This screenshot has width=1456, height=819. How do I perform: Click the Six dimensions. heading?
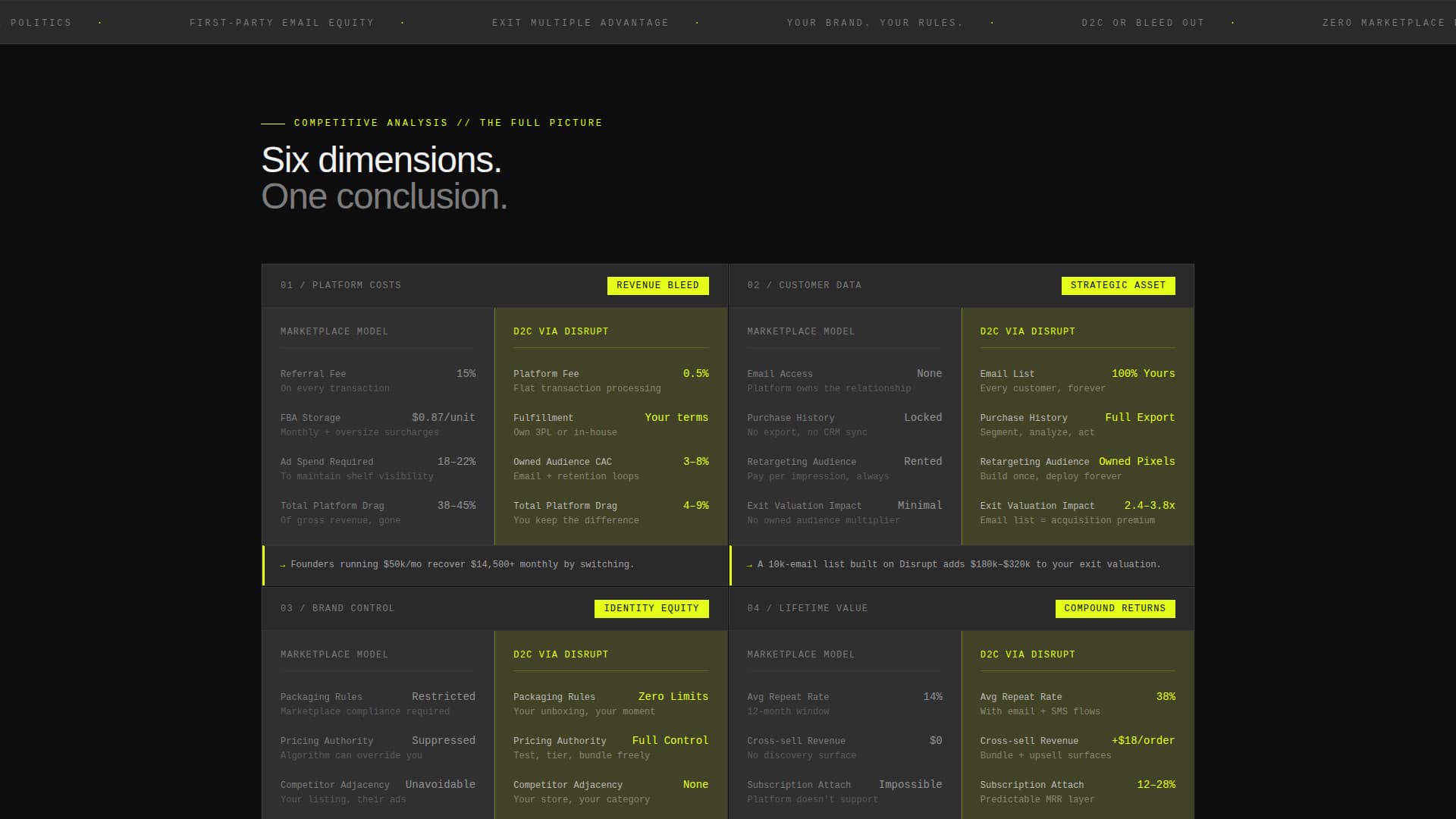tap(381, 160)
